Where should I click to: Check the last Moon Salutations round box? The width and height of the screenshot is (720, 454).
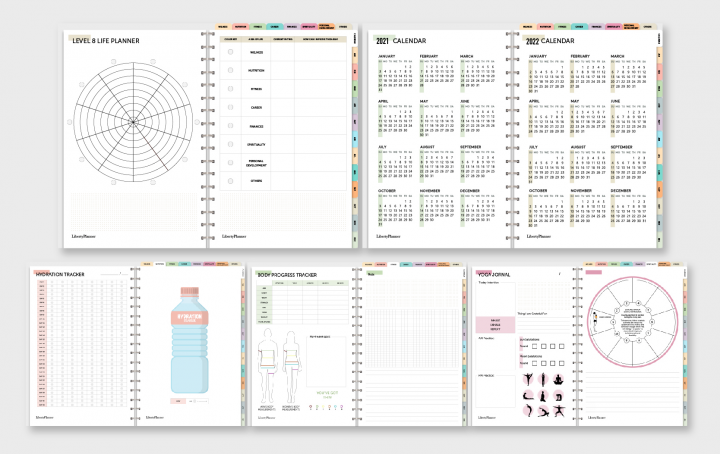[x=561, y=363]
